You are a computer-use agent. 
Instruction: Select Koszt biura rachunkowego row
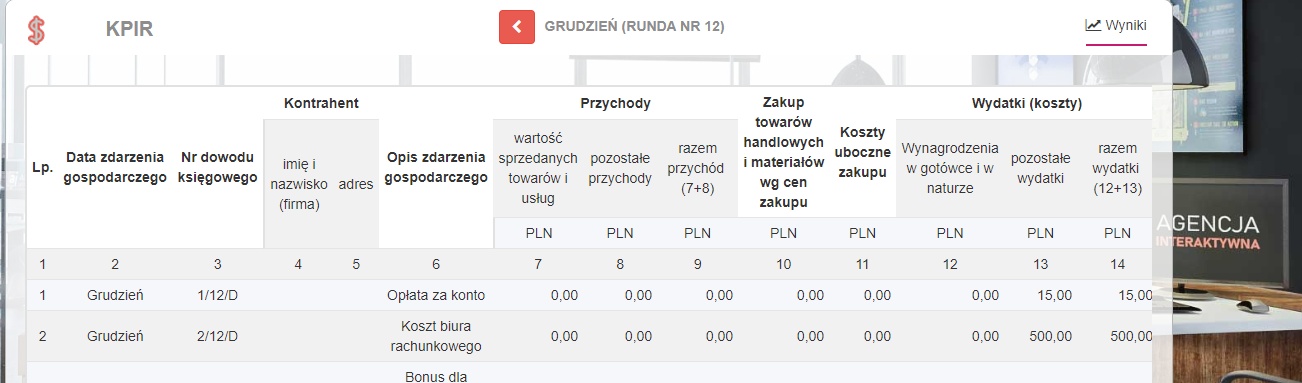coord(589,336)
